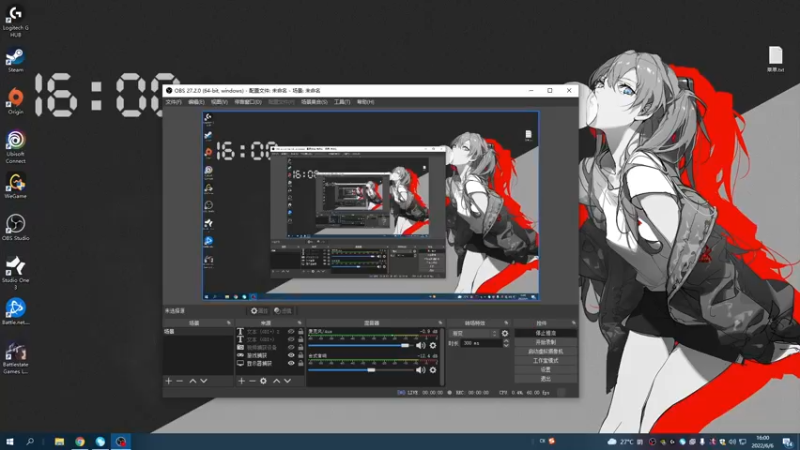Add a new scene with plus icon
Image resolution: width=800 pixels, height=450 pixels.
(x=168, y=381)
